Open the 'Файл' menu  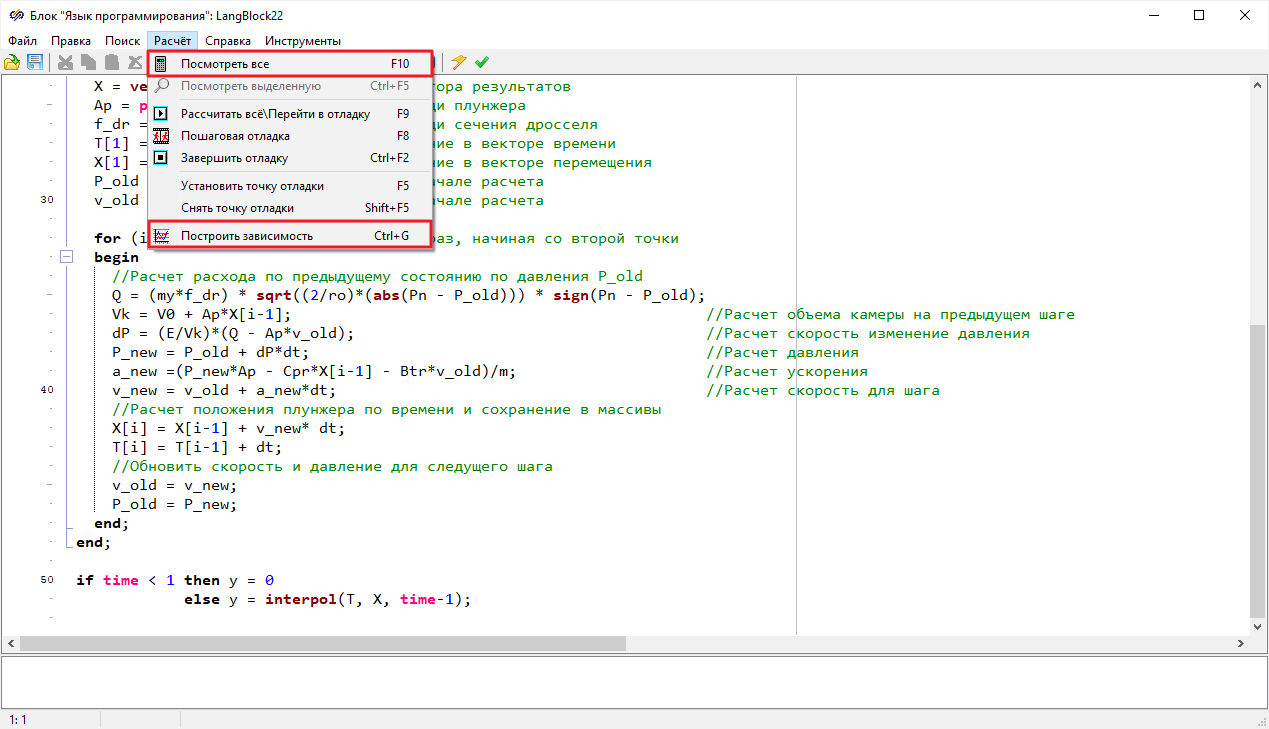click(x=22, y=41)
